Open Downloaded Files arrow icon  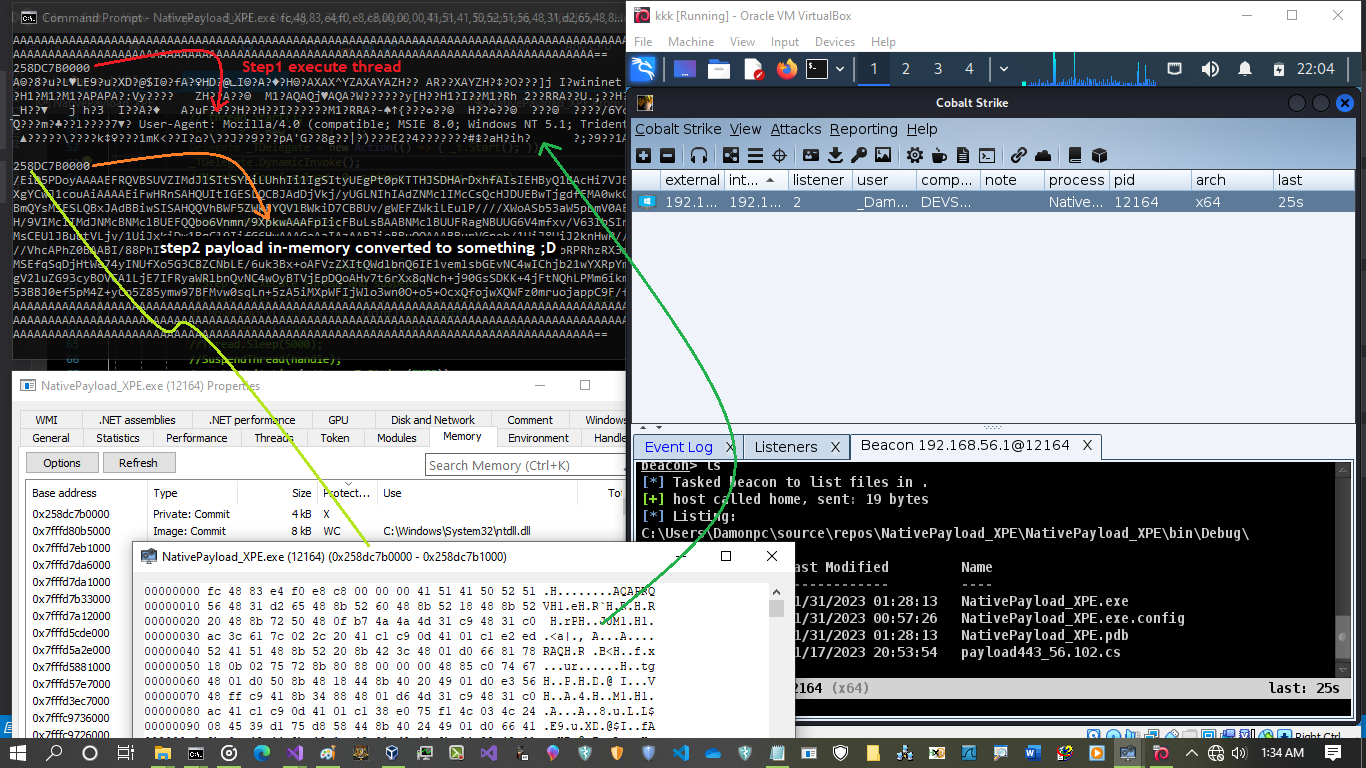835,155
